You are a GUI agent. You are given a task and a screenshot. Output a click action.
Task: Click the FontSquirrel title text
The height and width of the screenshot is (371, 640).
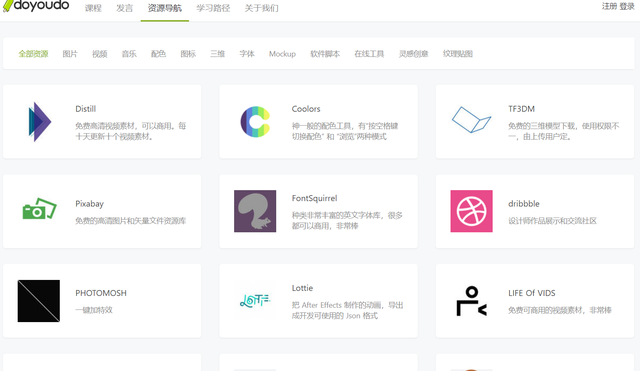pyautogui.click(x=315, y=198)
